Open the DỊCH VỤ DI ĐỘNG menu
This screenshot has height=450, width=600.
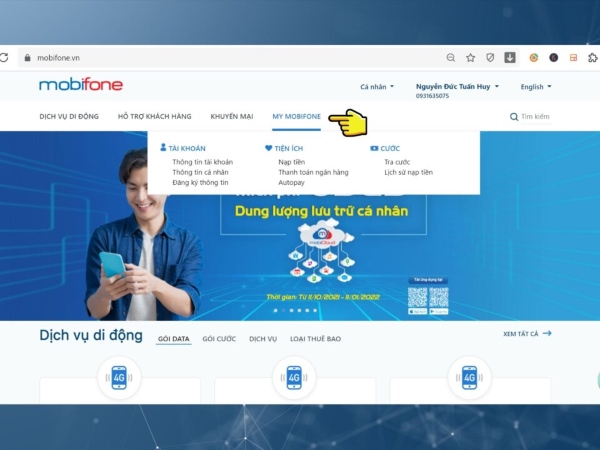coord(69,117)
